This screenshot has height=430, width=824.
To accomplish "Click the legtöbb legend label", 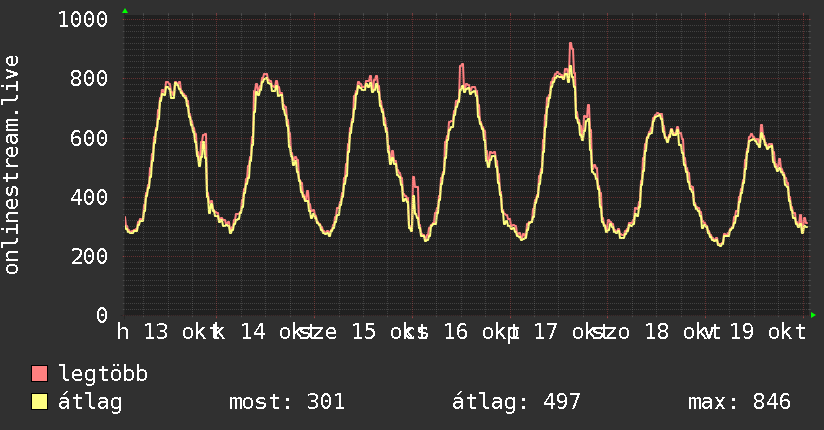I will (103, 374).
